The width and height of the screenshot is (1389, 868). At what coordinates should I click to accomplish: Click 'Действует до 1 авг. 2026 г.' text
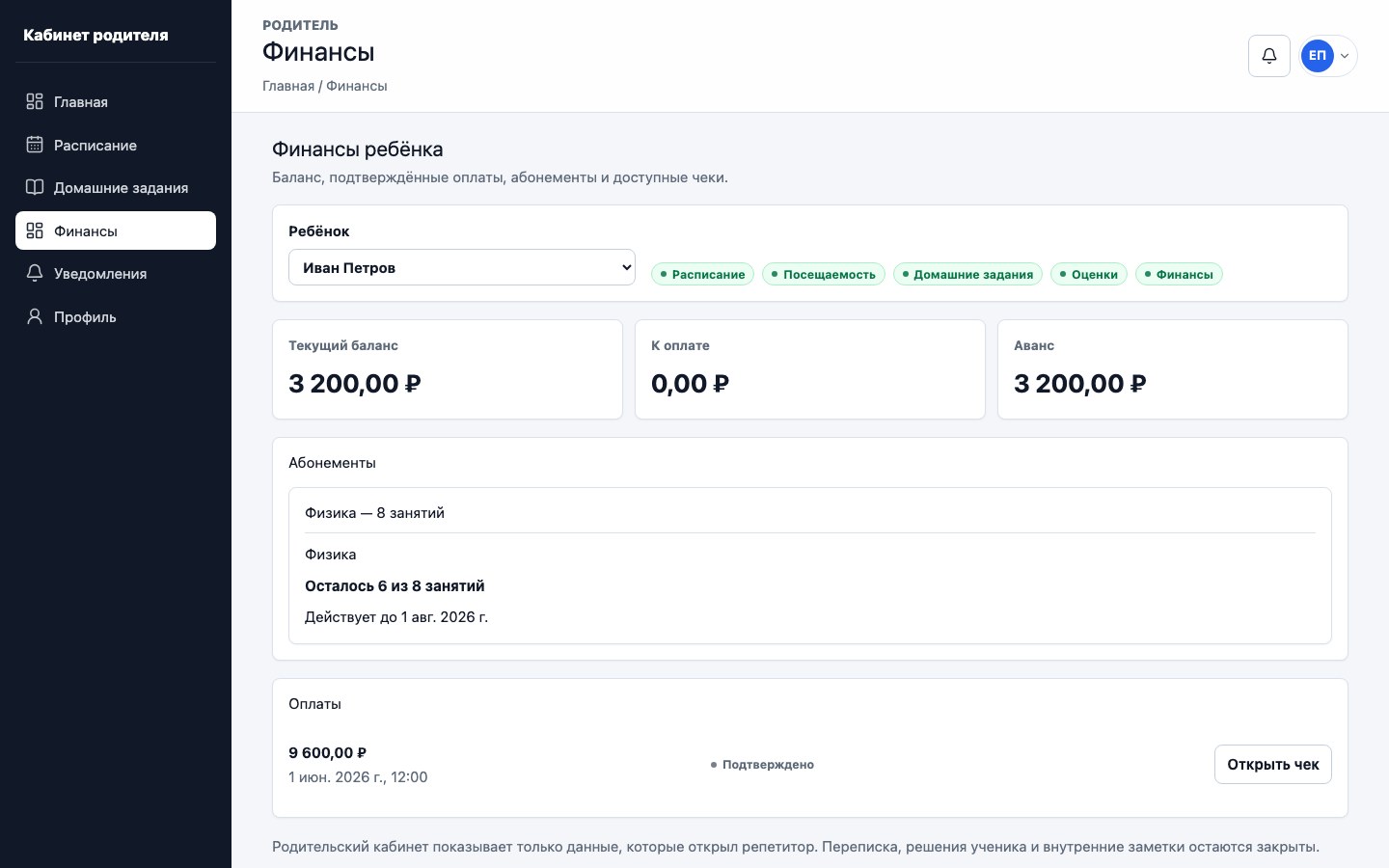point(396,617)
